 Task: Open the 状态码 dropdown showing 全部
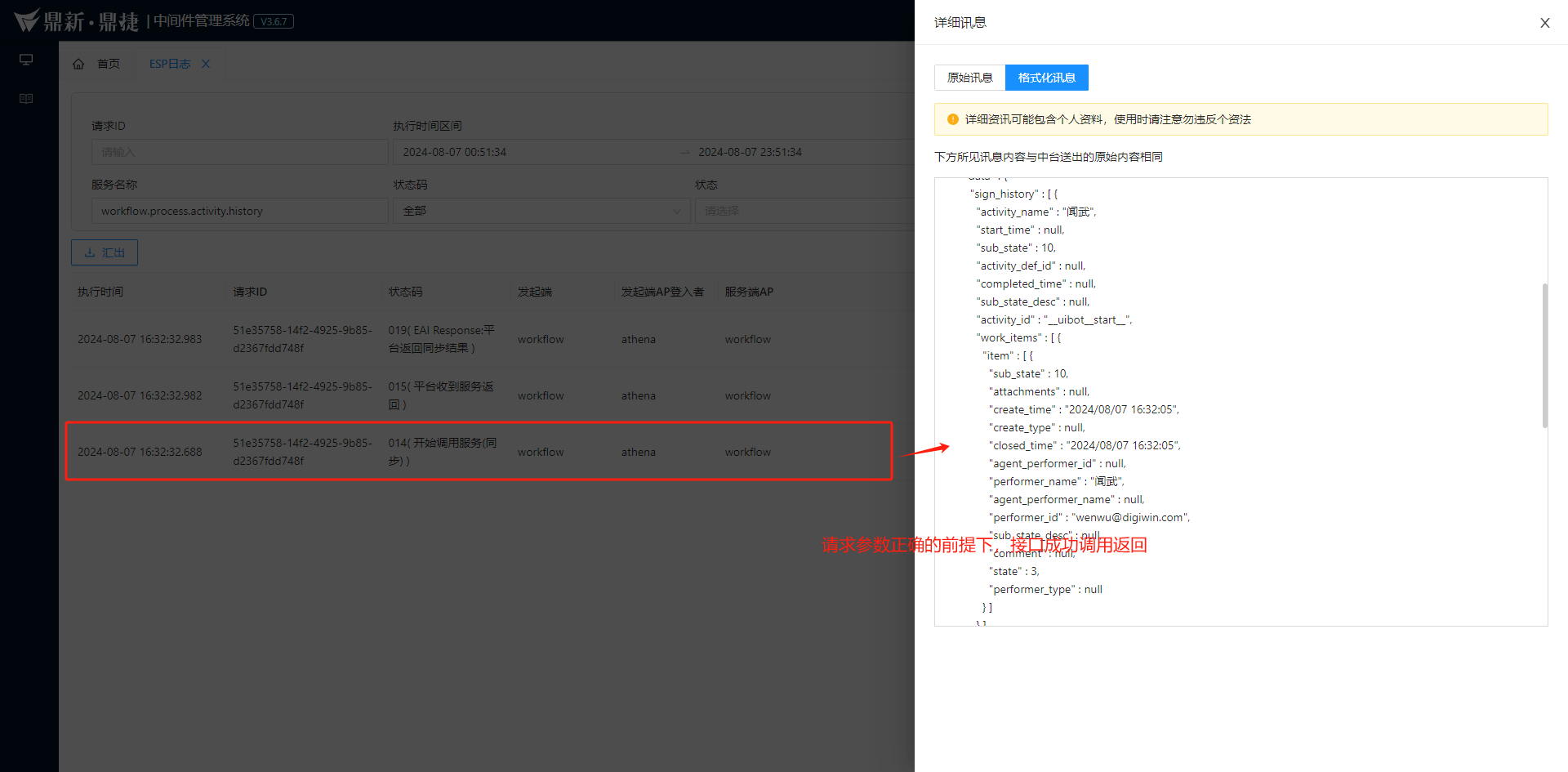(541, 211)
